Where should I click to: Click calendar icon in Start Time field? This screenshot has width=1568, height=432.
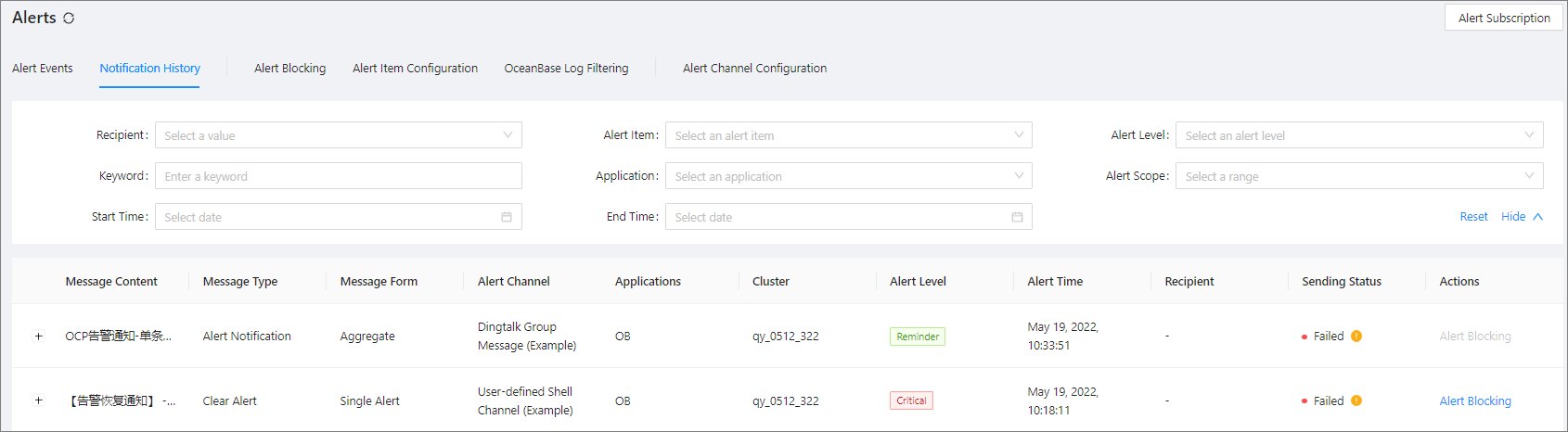pos(507,217)
